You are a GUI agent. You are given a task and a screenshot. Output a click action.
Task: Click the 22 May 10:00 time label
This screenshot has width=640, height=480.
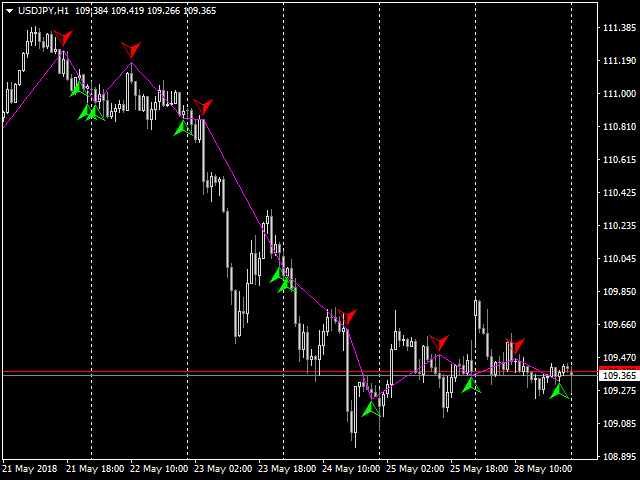pyautogui.click(x=159, y=469)
